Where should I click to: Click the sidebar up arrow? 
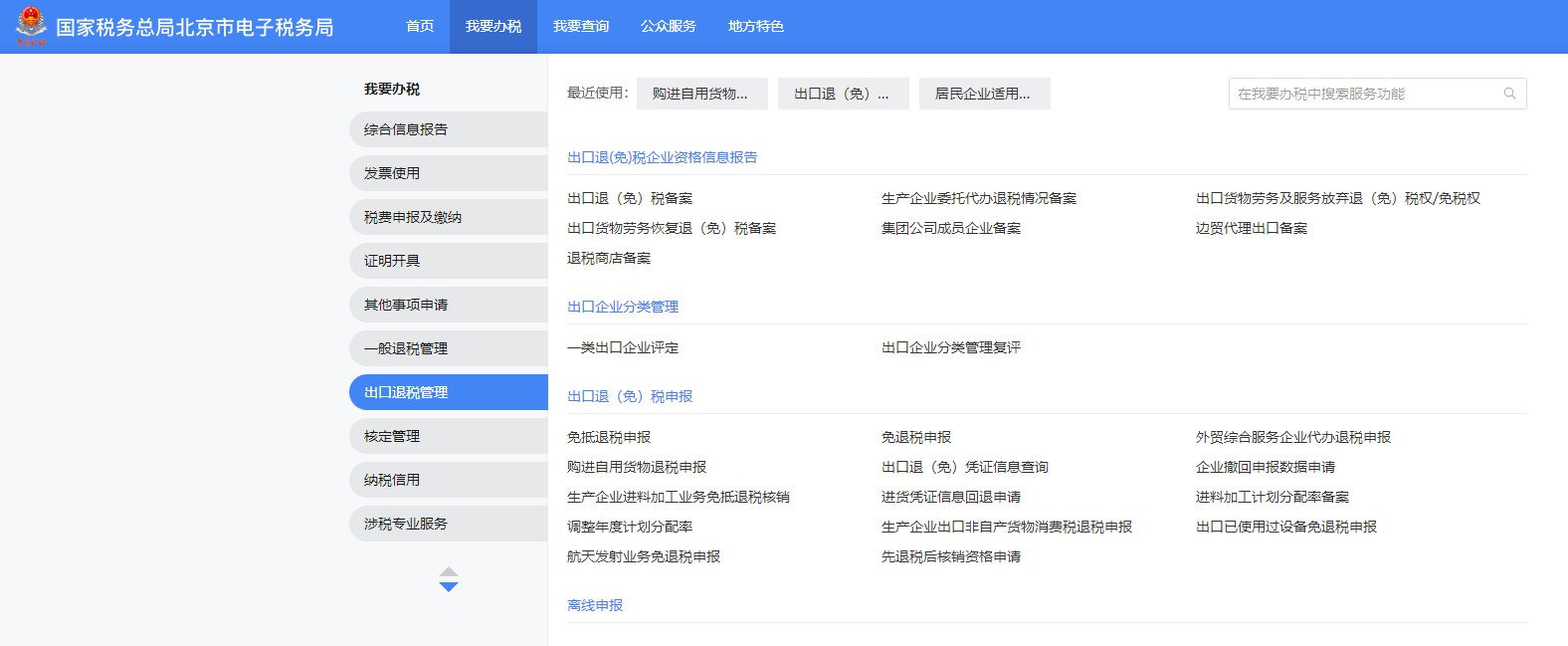(449, 572)
